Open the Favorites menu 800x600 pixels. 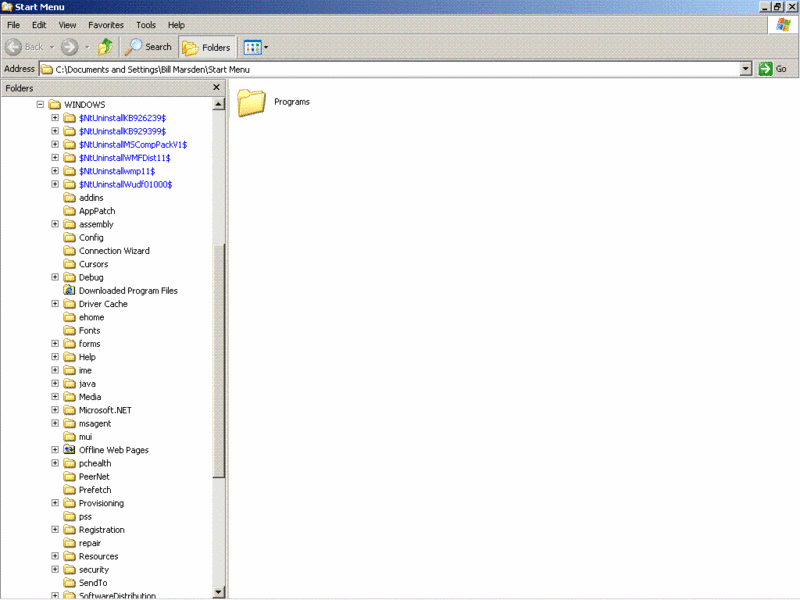[106, 25]
